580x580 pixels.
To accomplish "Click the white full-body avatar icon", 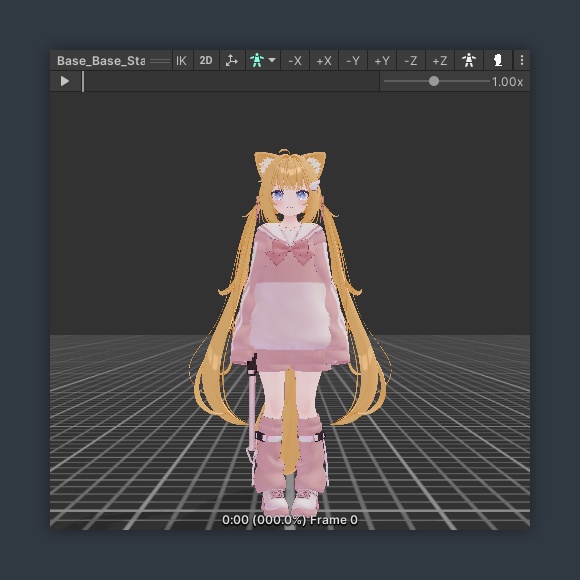I will (469, 61).
